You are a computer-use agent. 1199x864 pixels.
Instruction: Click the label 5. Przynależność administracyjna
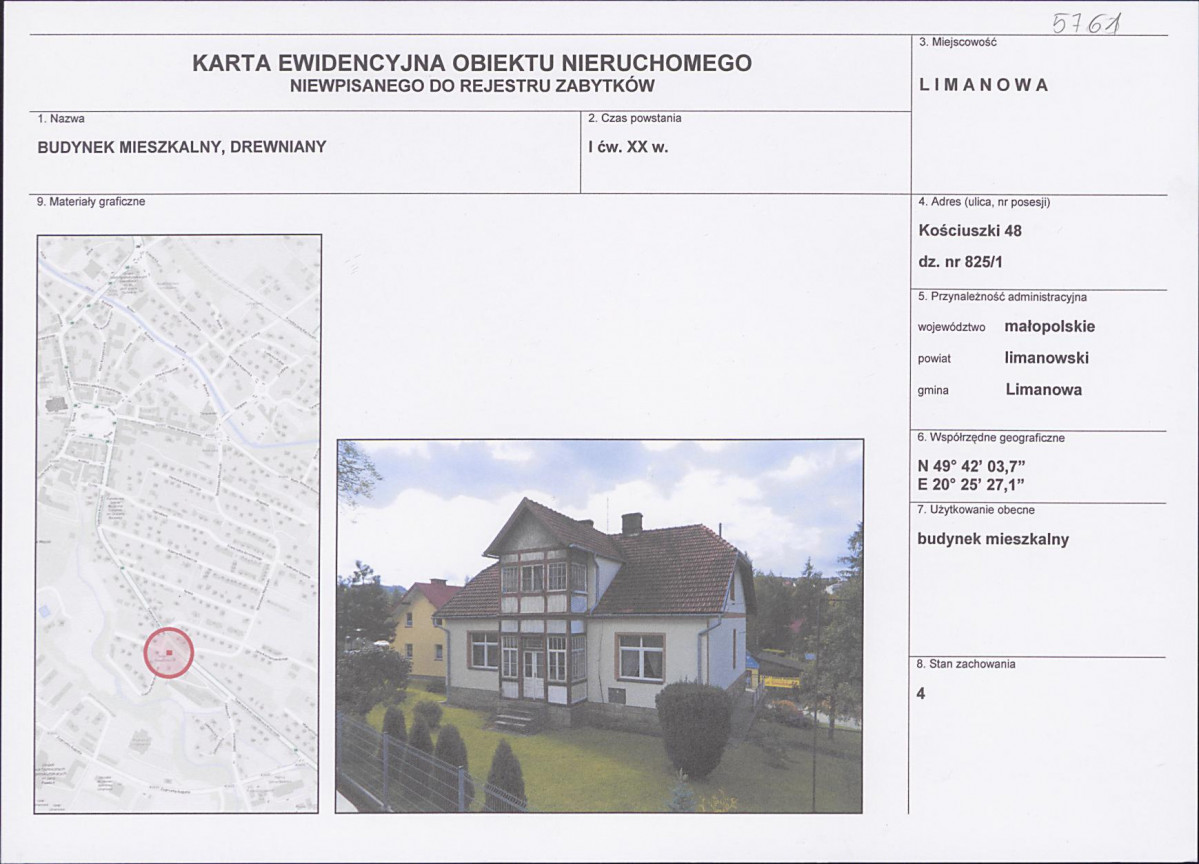point(1002,297)
